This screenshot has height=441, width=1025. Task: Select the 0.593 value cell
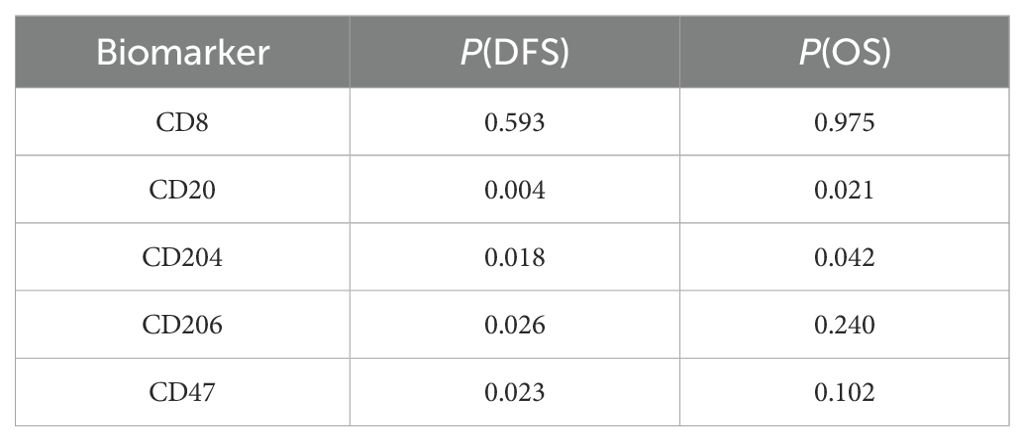coord(515,121)
